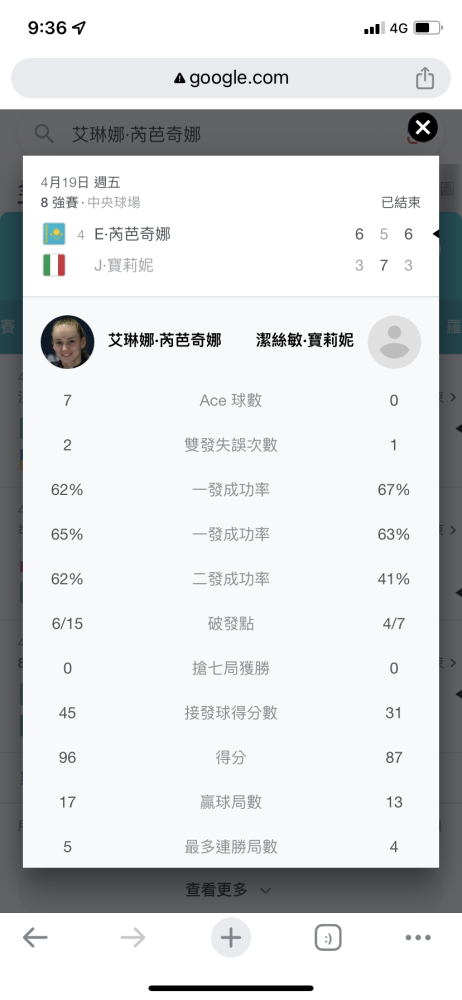
Task: Open a new tab with plus button
Action: coord(230,938)
